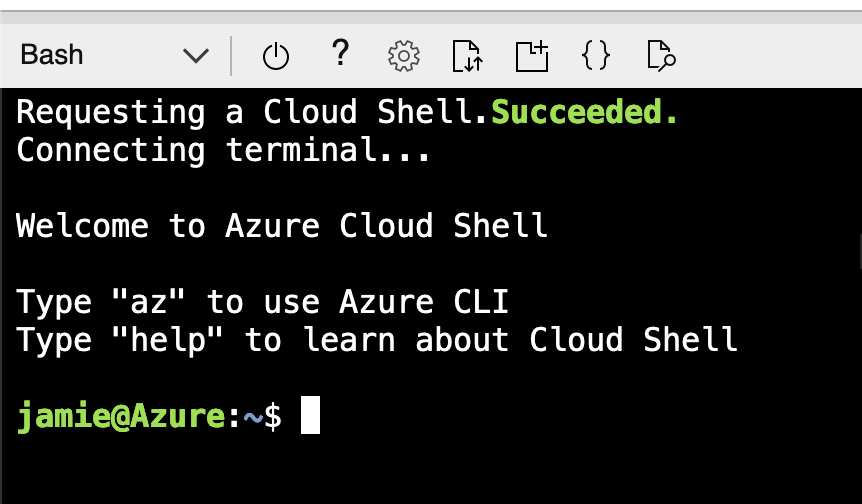Click the block cursor at the prompt
862x504 pixels.
click(310, 415)
